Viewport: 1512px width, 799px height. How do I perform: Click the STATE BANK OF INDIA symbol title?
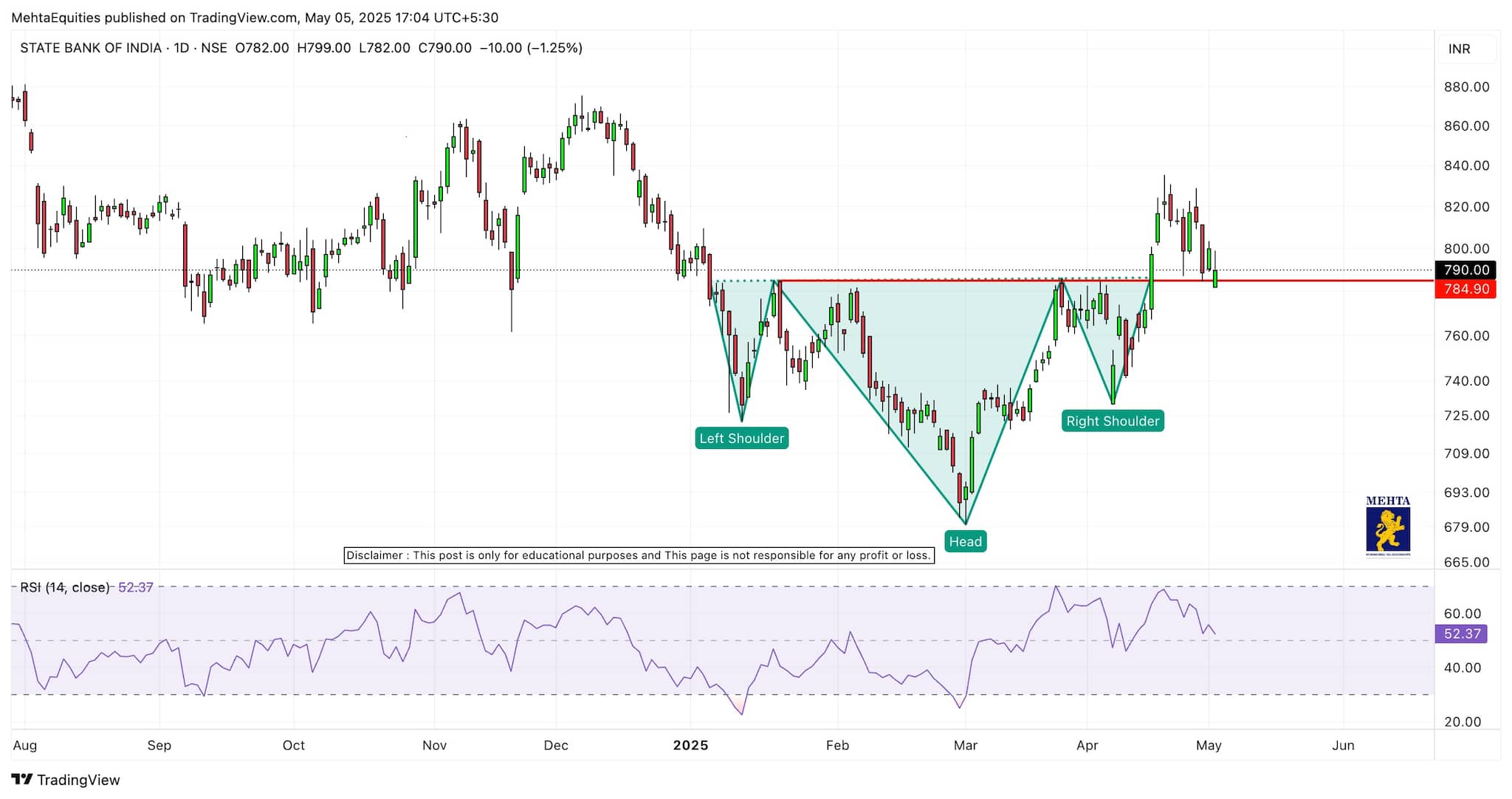click(90, 48)
